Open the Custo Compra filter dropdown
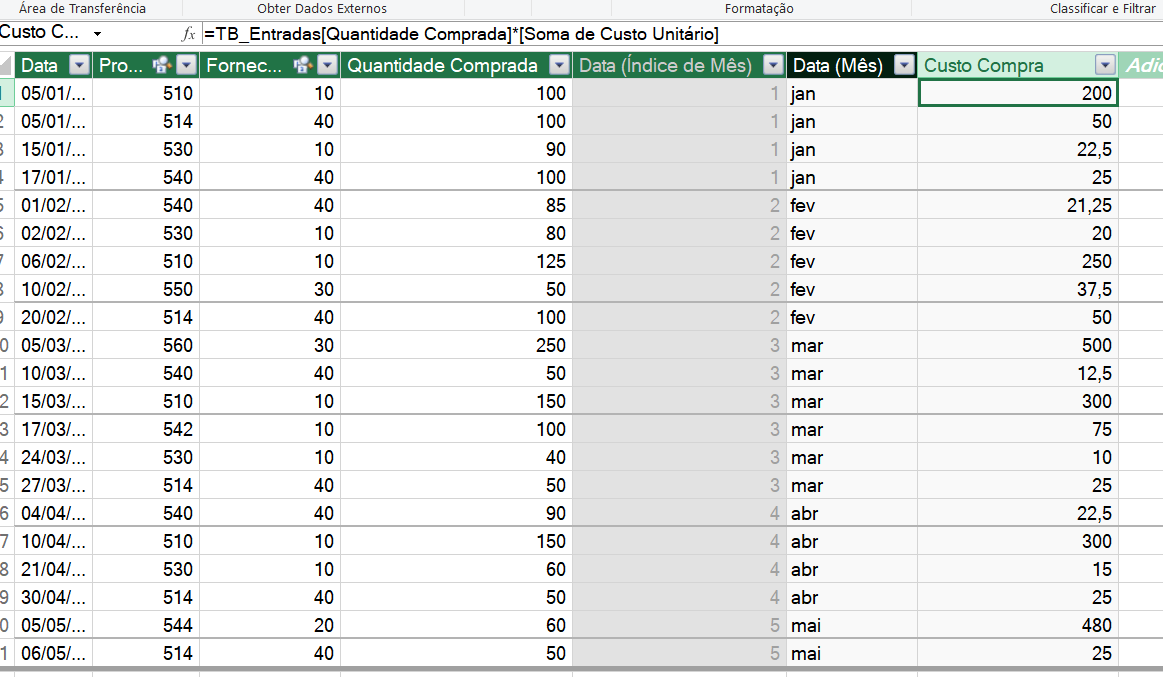The width and height of the screenshot is (1163, 677). (x=1105, y=65)
